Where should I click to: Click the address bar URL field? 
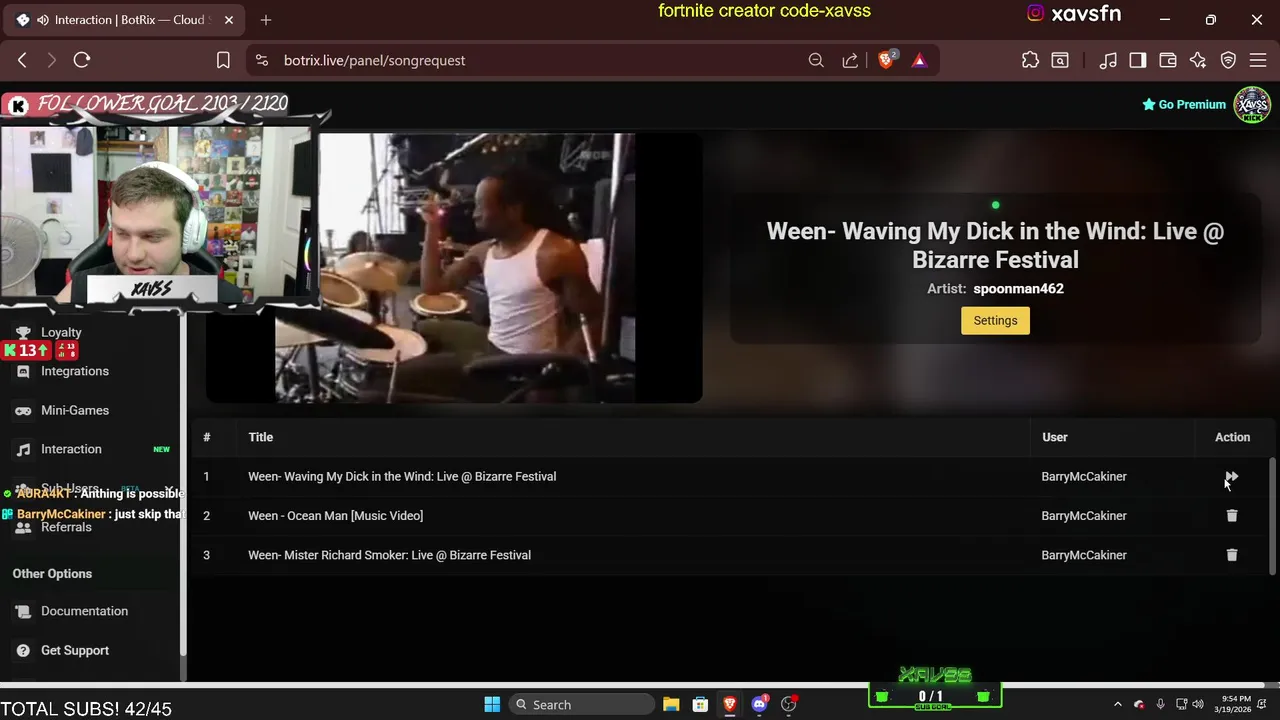tap(530, 60)
